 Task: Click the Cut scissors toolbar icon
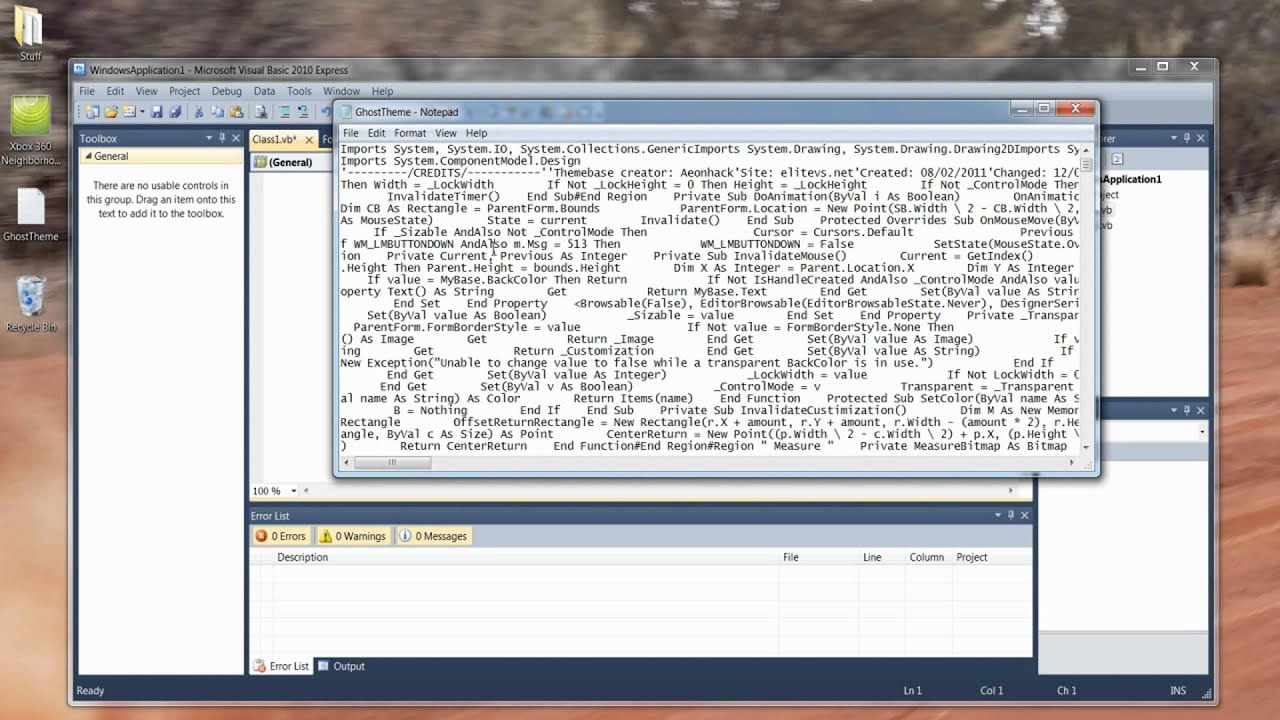[x=198, y=111]
